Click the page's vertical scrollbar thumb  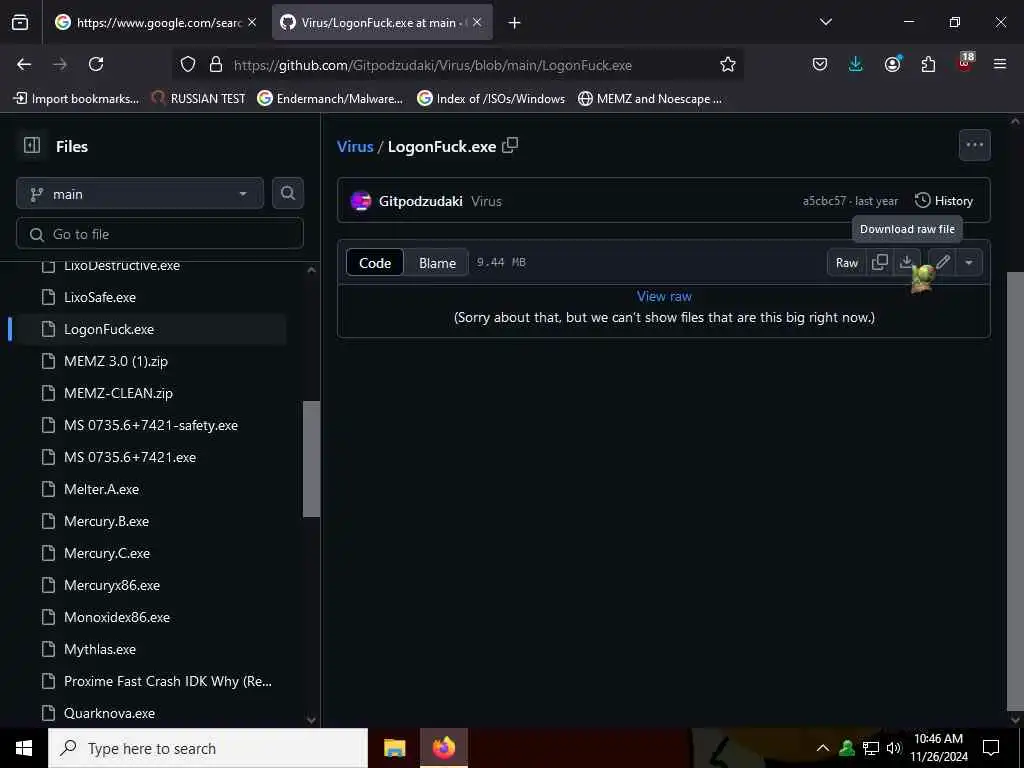(1015, 491)
